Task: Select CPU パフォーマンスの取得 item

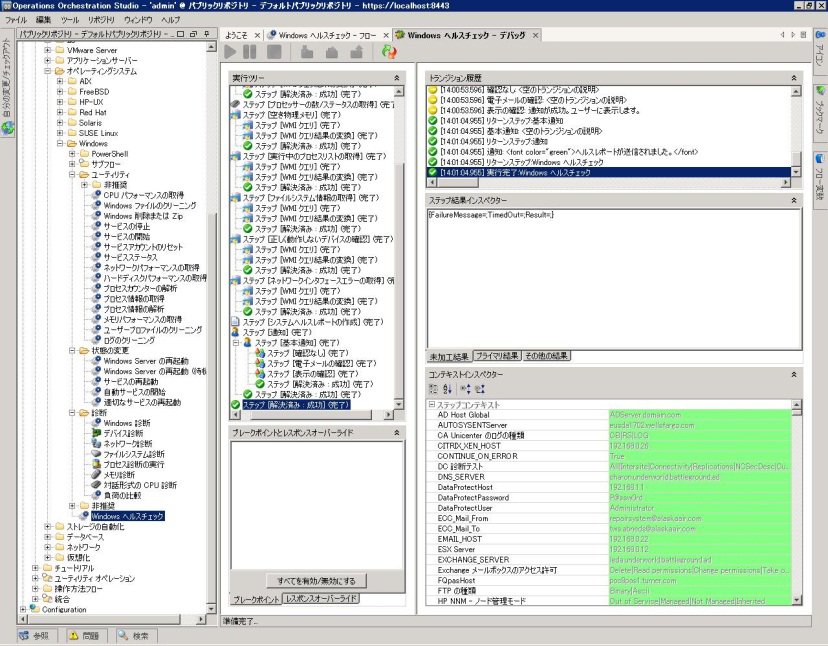Action: pyautogui.click(x=144, y=195)
